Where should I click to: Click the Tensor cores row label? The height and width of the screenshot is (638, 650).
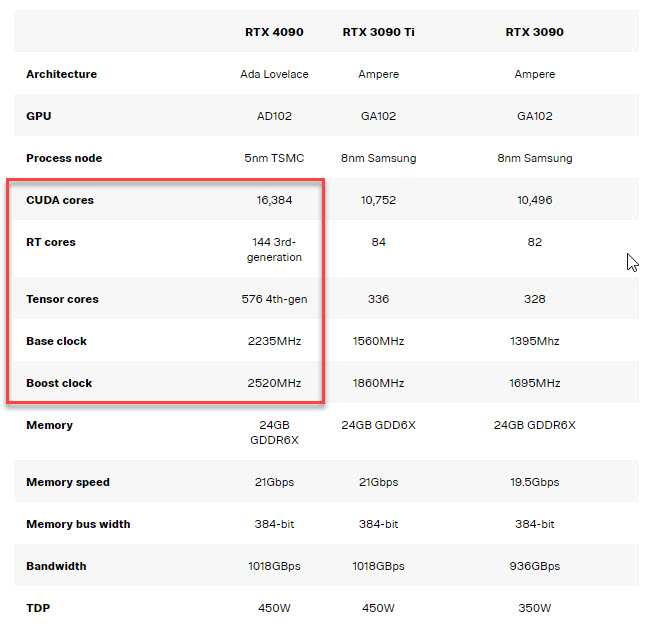(x=62, y=299)
